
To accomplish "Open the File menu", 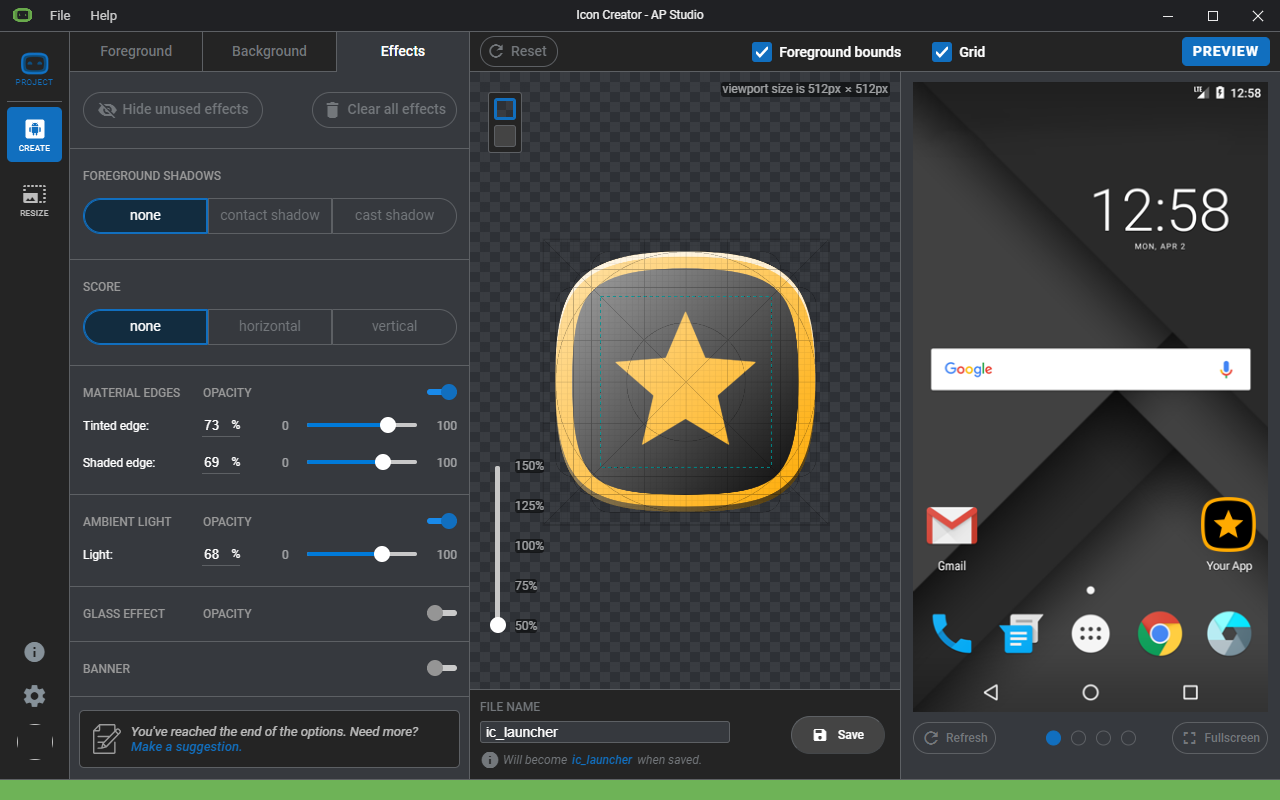I will coord(60,15).
